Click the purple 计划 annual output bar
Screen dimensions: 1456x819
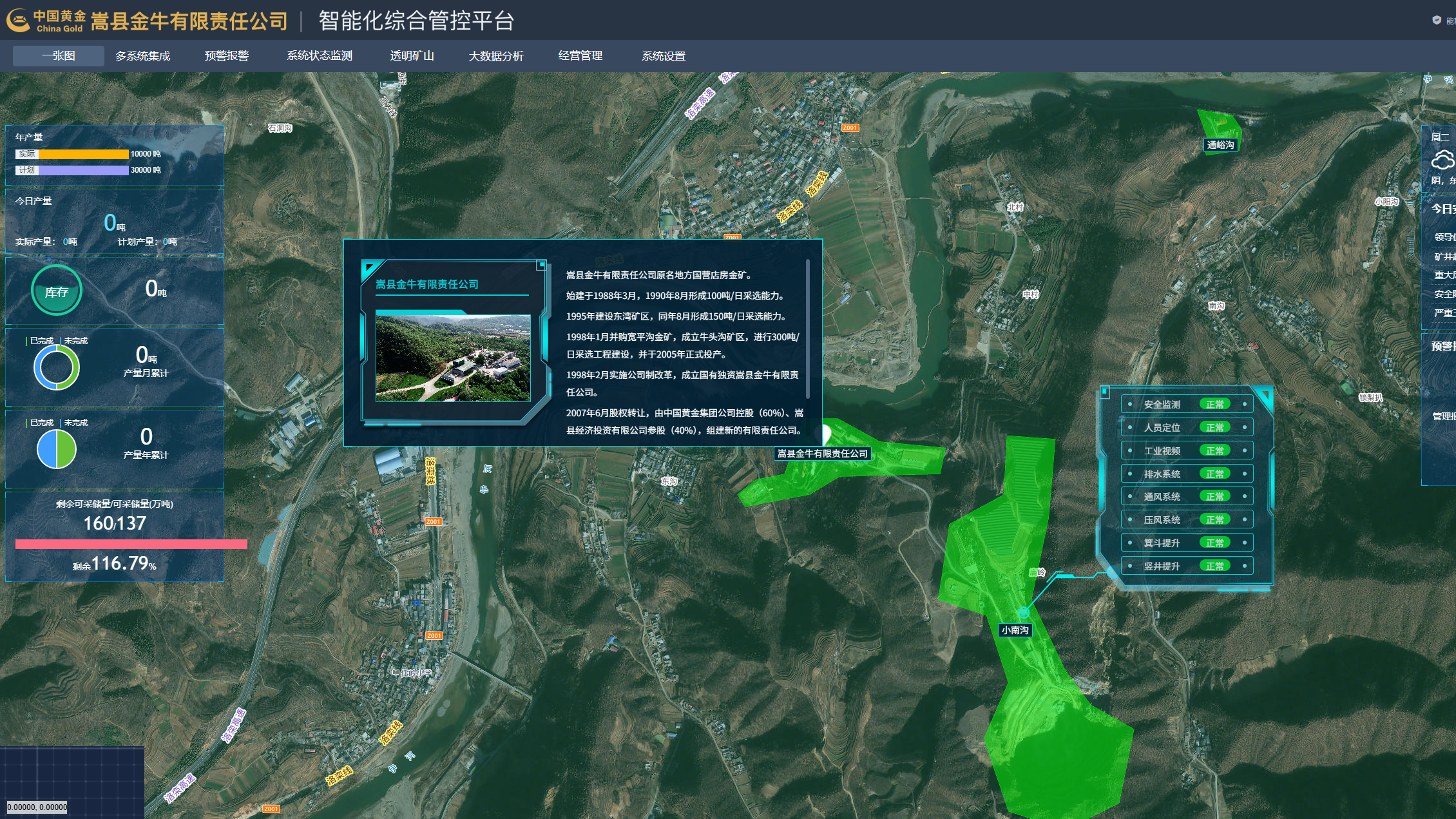(84, 170)
